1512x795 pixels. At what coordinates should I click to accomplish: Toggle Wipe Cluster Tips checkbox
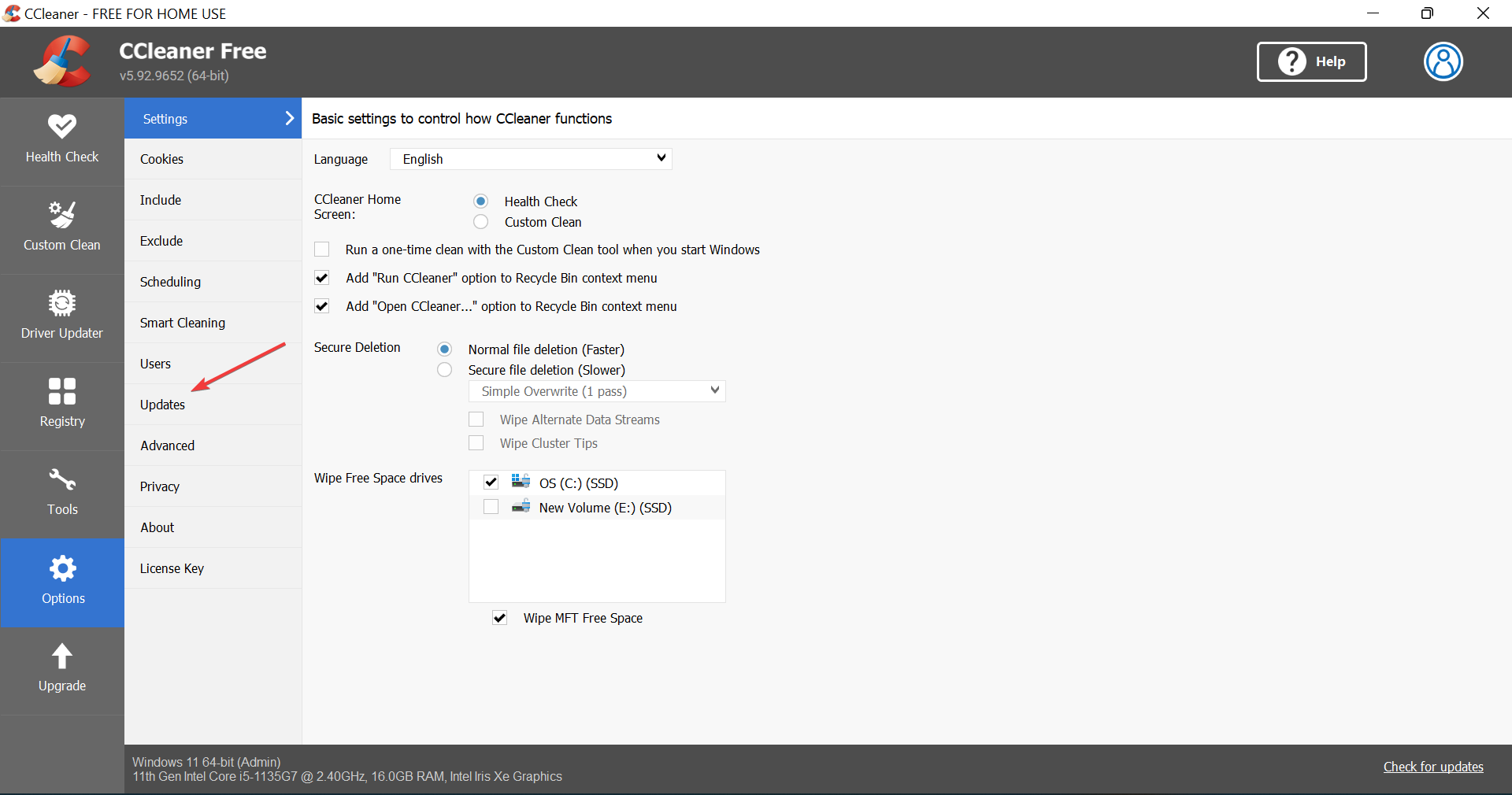[476, 443]
